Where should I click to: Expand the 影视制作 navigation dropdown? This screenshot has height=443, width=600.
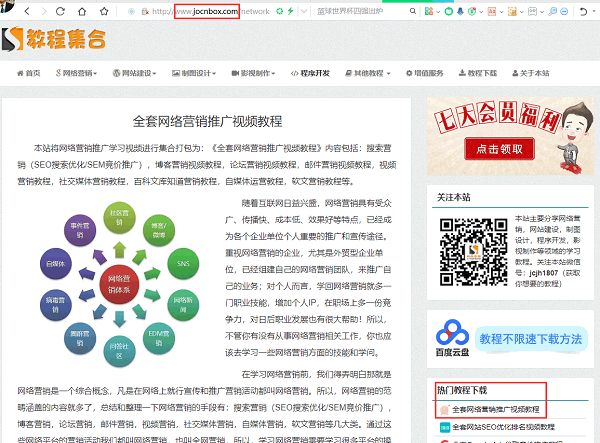253,73
